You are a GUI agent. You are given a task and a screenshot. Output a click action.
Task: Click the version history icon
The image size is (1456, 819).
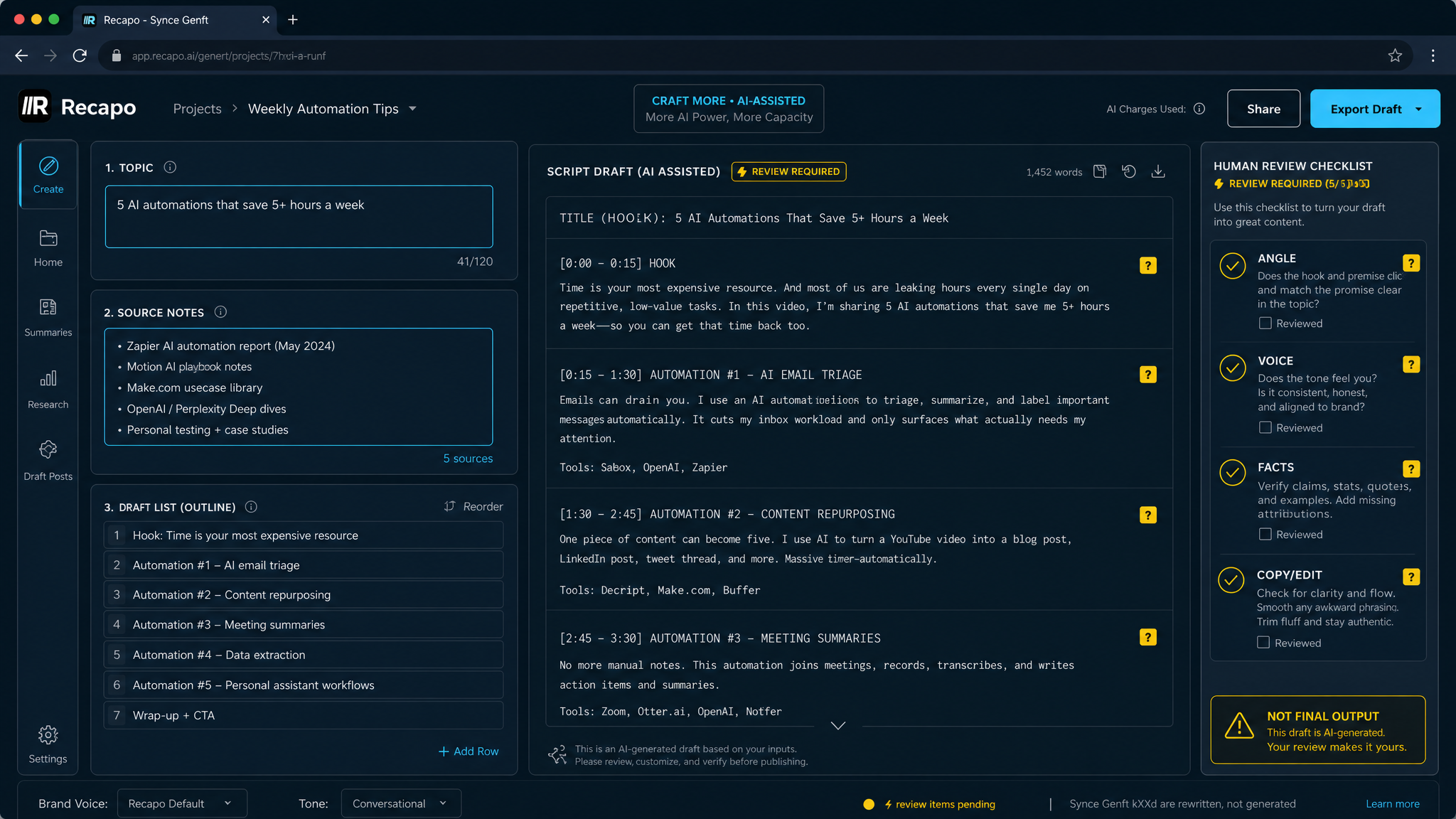(1129, 171)
